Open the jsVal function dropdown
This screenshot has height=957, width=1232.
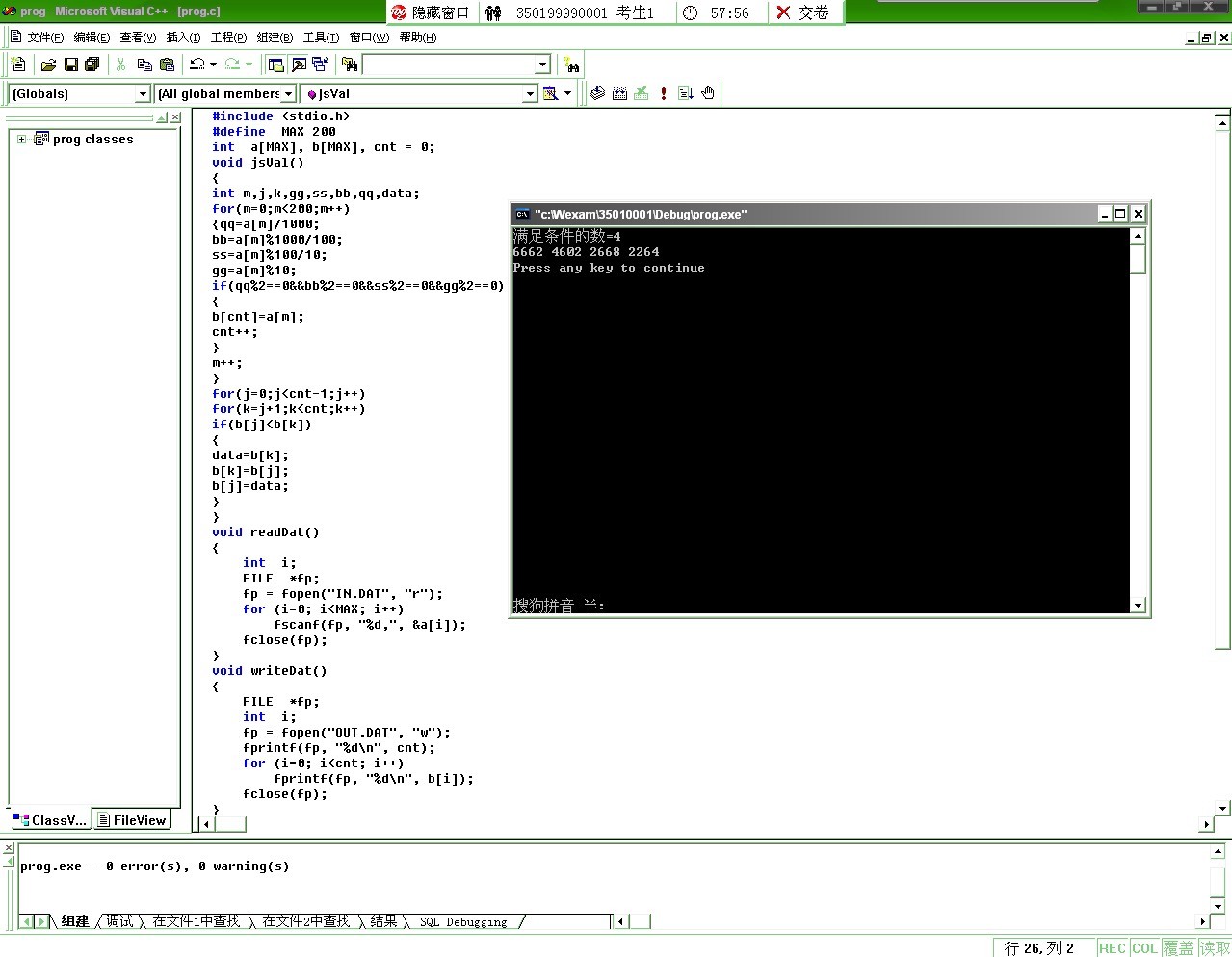click(530, 94)
